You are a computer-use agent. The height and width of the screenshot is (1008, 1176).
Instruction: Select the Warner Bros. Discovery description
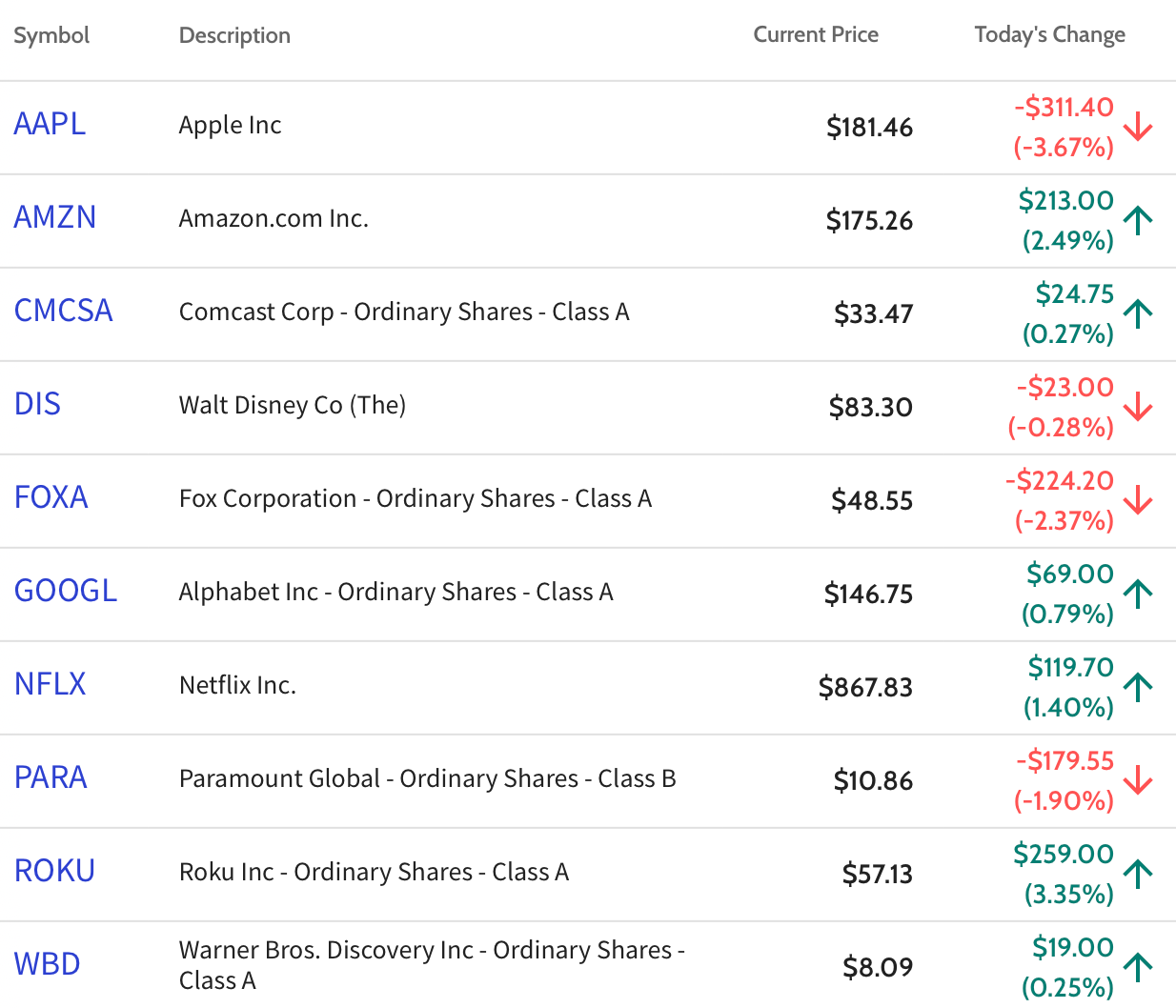point(433,965)
